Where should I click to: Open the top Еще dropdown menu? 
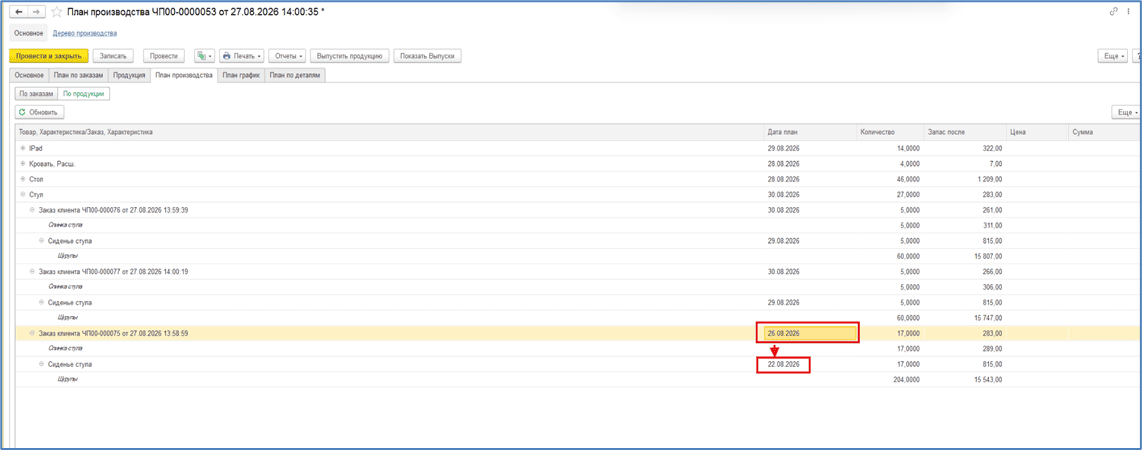[1114, 56]
